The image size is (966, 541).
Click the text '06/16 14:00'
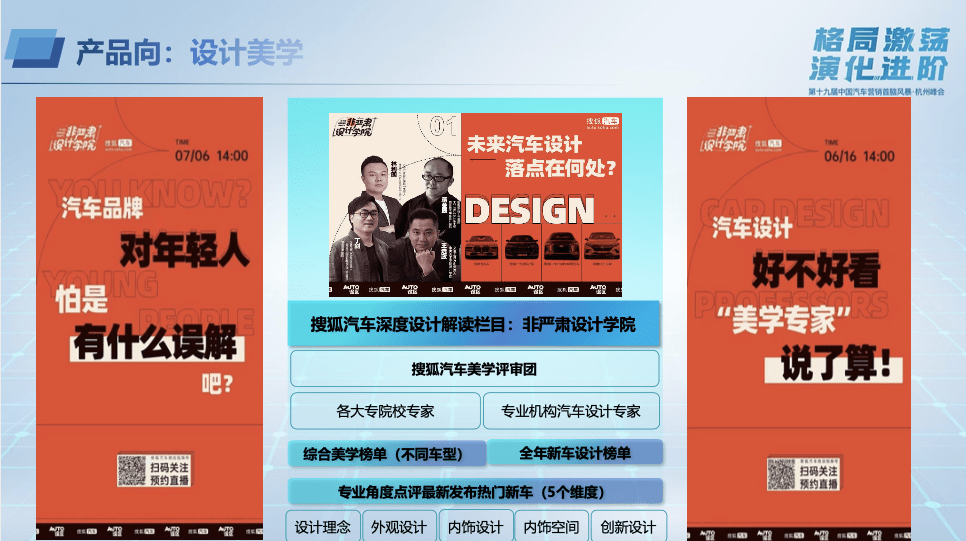click(859, 156)
